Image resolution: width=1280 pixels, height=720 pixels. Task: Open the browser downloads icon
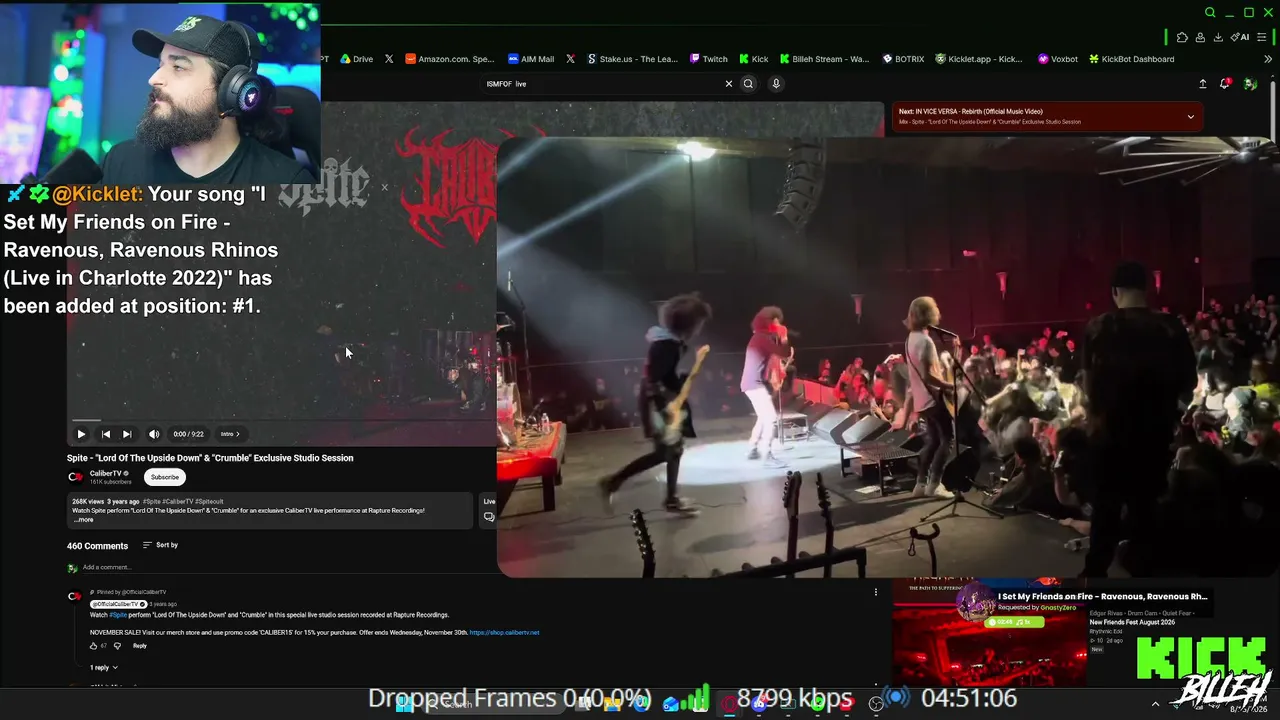coord(1218,37)
